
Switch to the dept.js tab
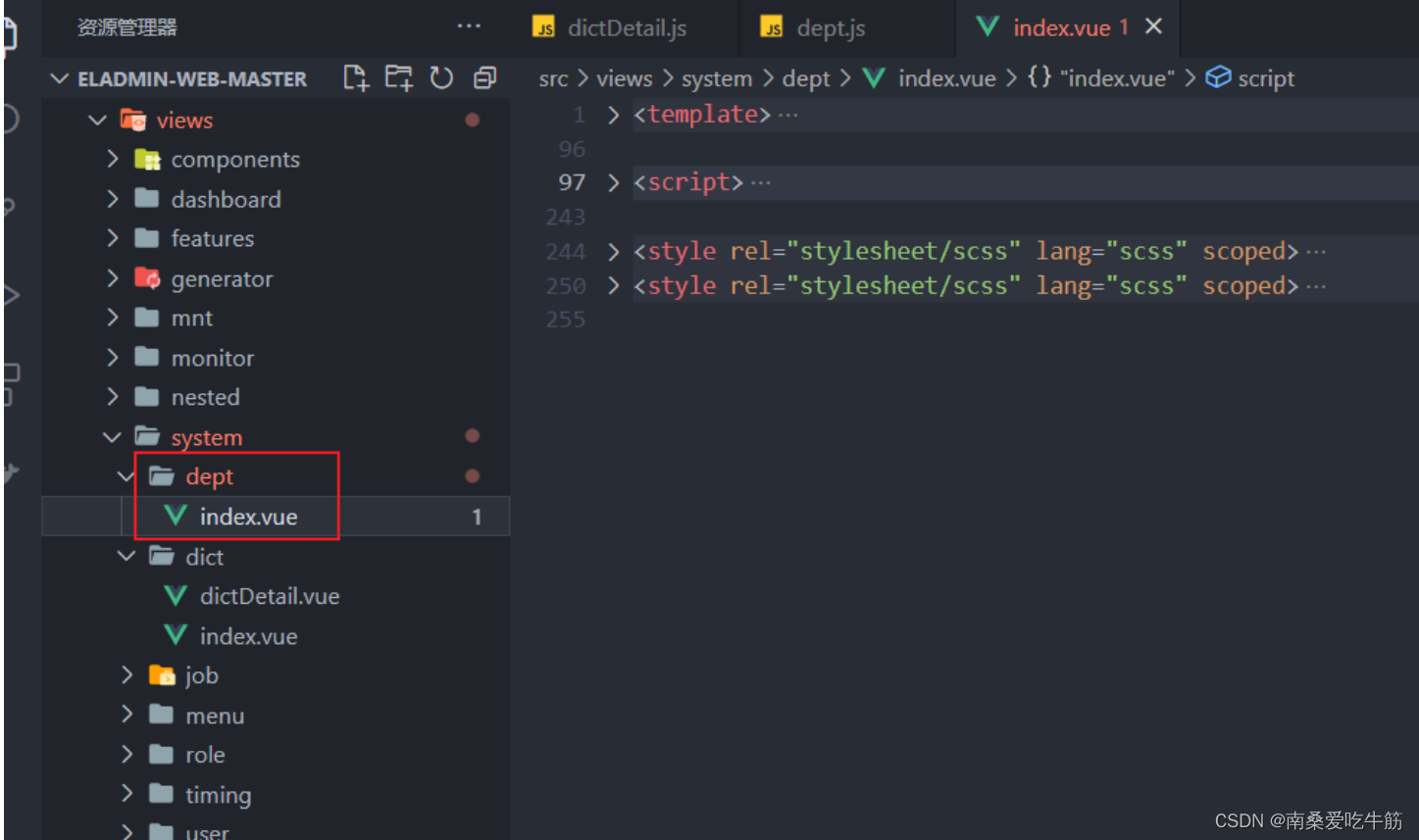(x=831, y=27)
